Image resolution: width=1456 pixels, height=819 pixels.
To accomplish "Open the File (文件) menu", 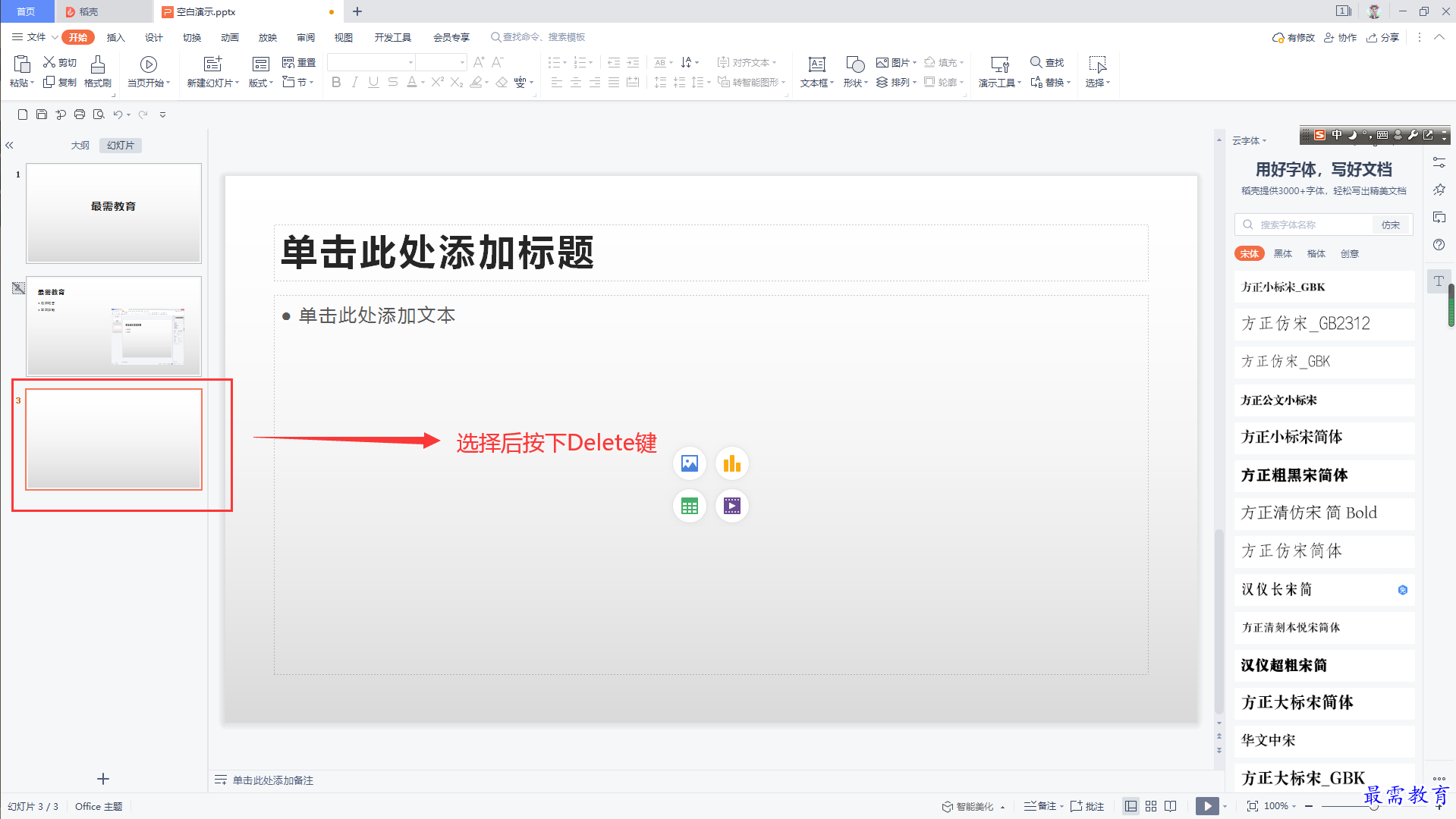I will (x=36, y=36).
